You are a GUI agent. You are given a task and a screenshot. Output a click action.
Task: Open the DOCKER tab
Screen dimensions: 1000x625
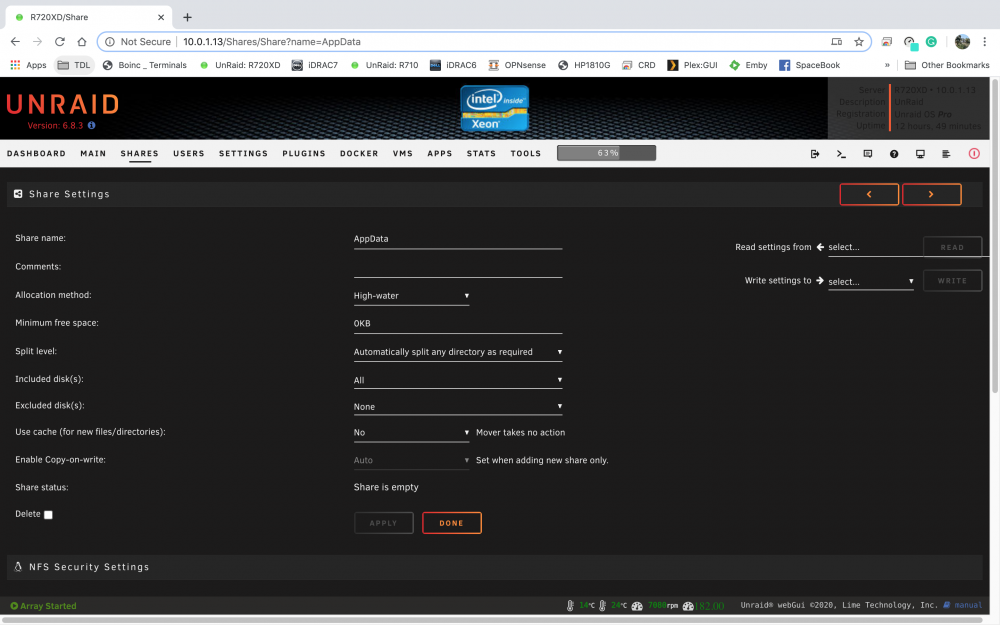(359, 154)
